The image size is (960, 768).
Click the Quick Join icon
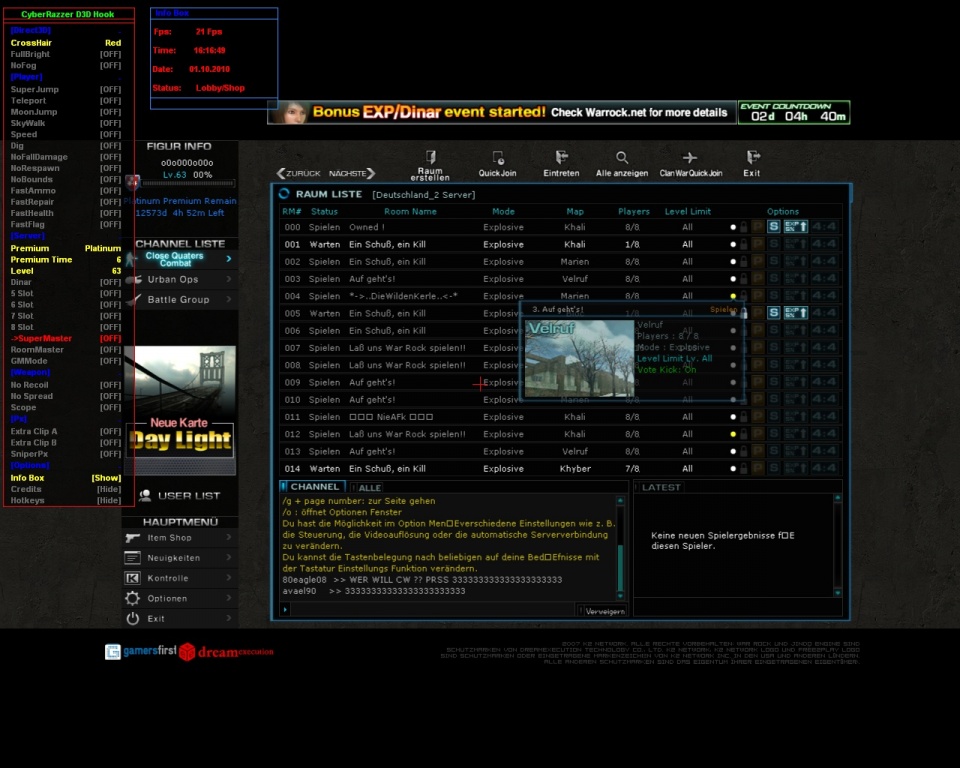click(498, 157)
